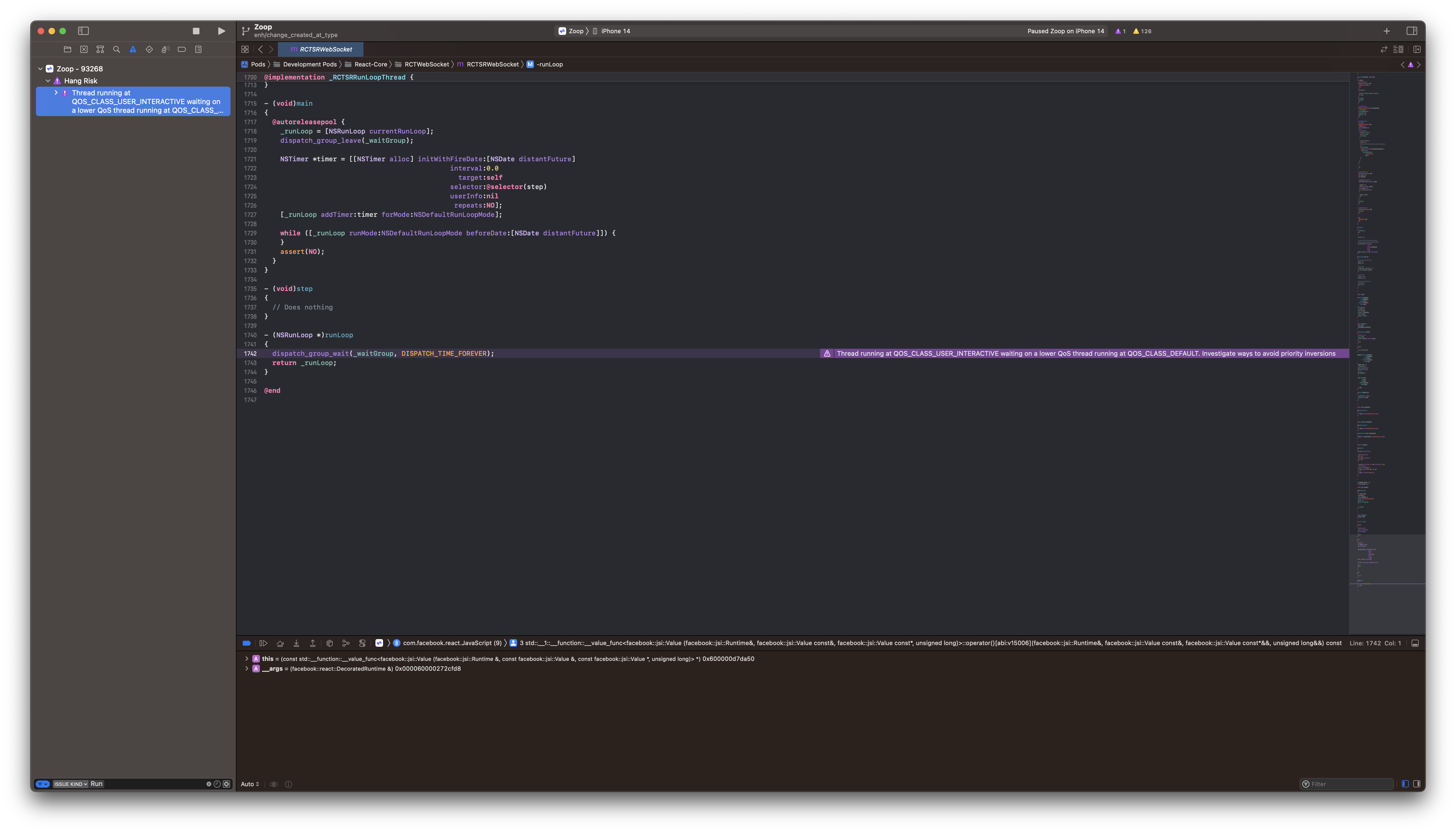Select the Hang Risk row
1456x832 pixels.
point(133,81)
